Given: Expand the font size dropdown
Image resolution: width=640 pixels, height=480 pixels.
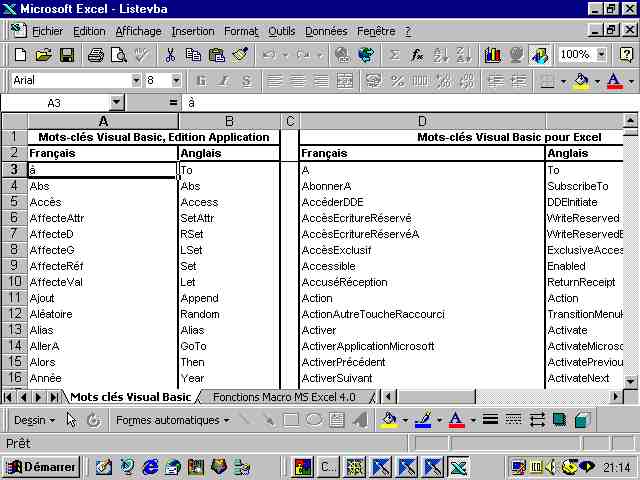Looking at the screenshot, I should (176, 80).
